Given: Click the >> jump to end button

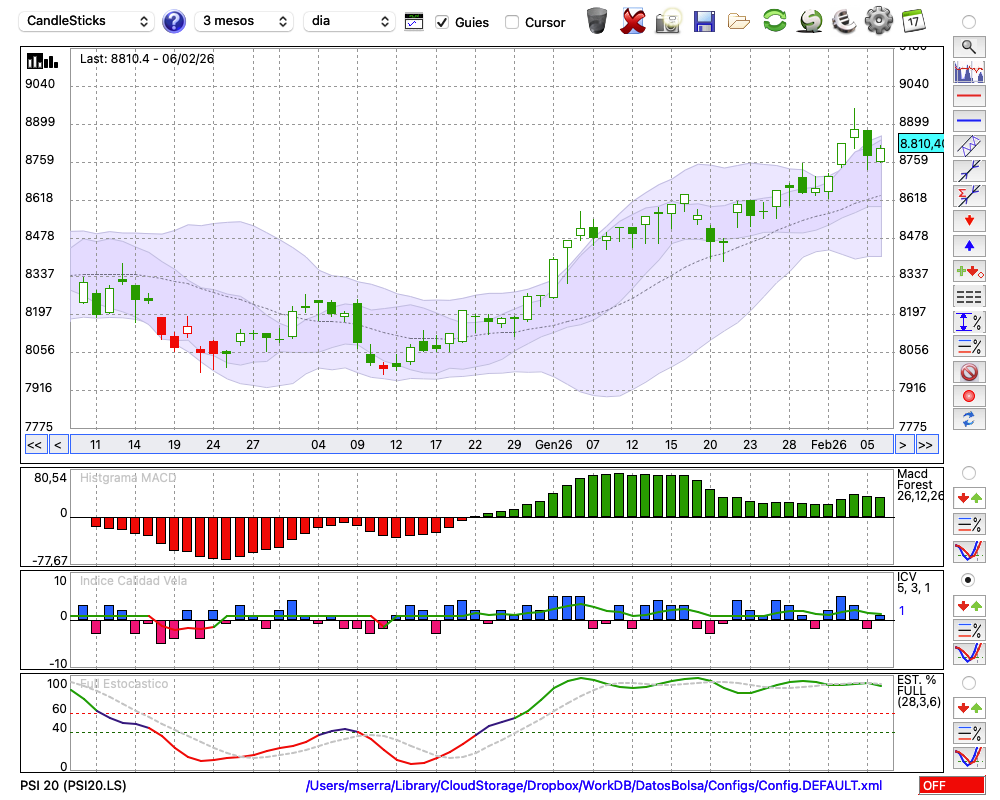Looking at the screenshot, I should 926,444.
